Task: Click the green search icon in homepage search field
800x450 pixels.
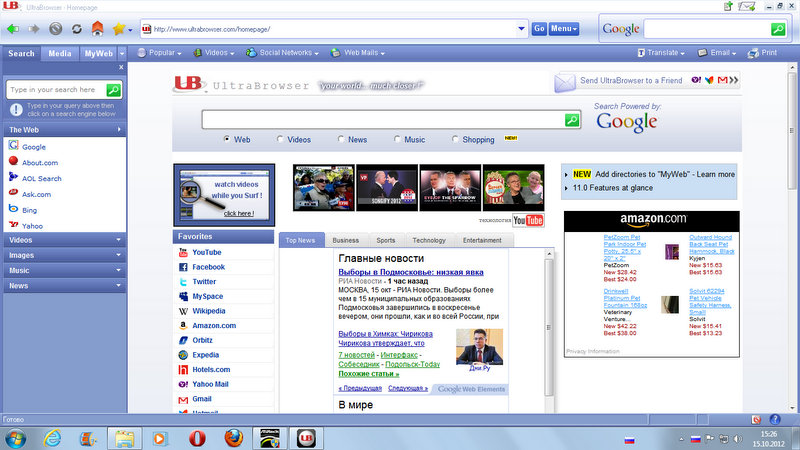Action: pos(572,120)
